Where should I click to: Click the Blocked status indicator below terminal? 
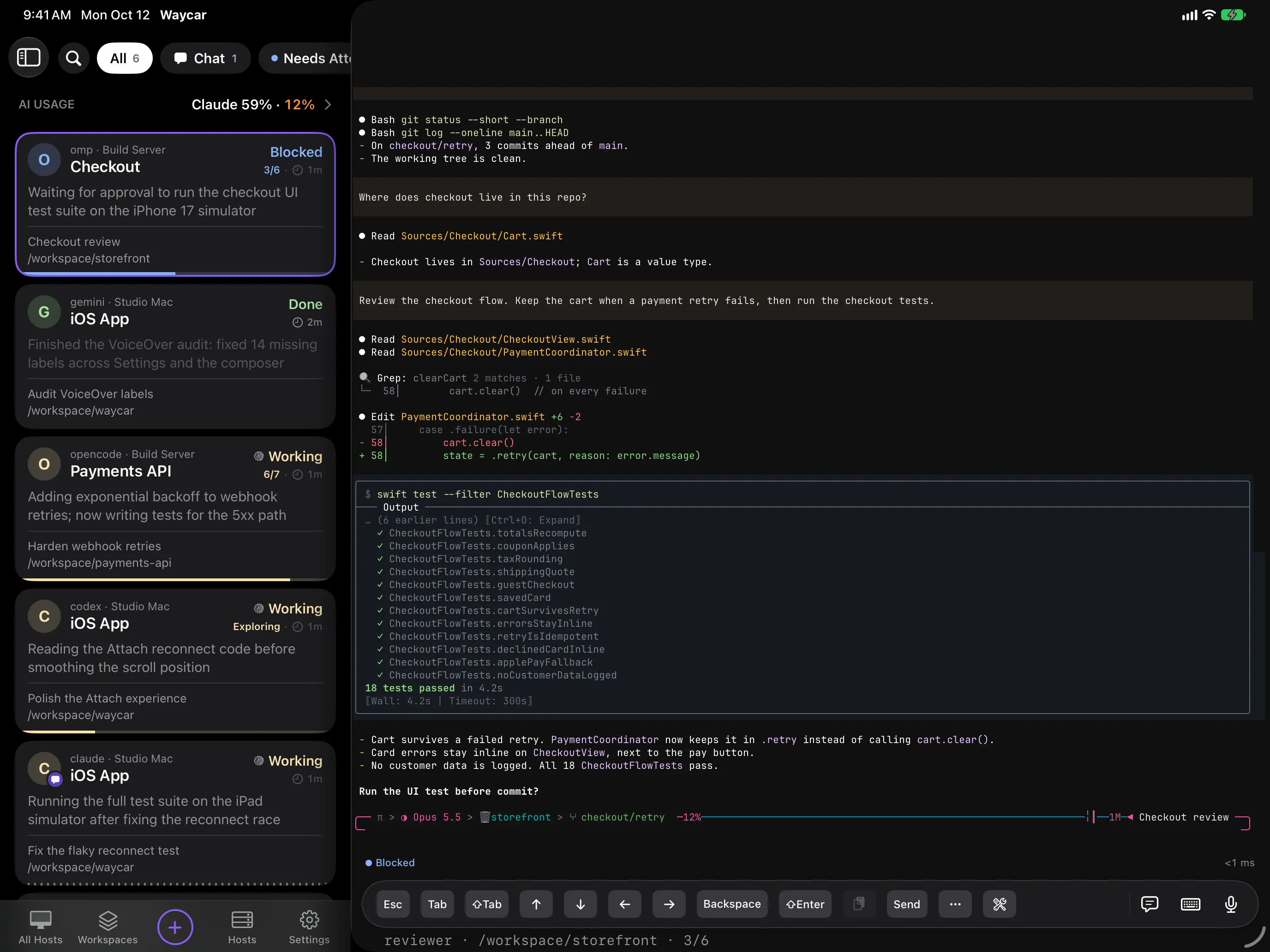tap(390, 863)
